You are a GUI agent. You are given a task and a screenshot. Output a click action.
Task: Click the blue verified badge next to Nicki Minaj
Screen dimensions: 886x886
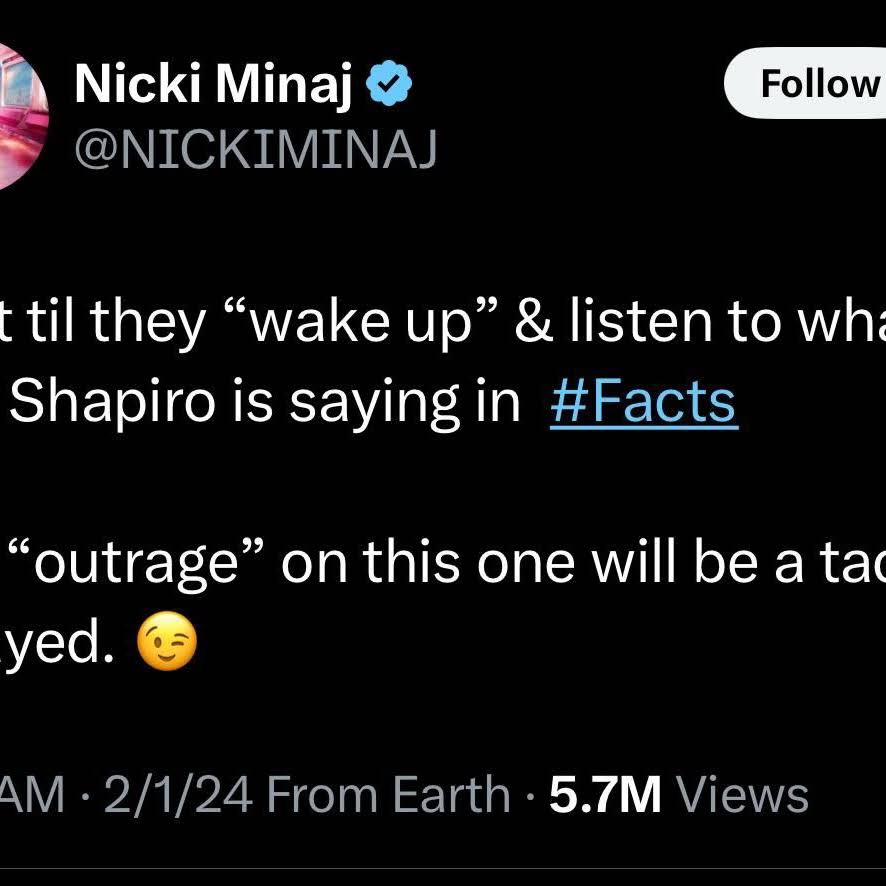point(389,83)
